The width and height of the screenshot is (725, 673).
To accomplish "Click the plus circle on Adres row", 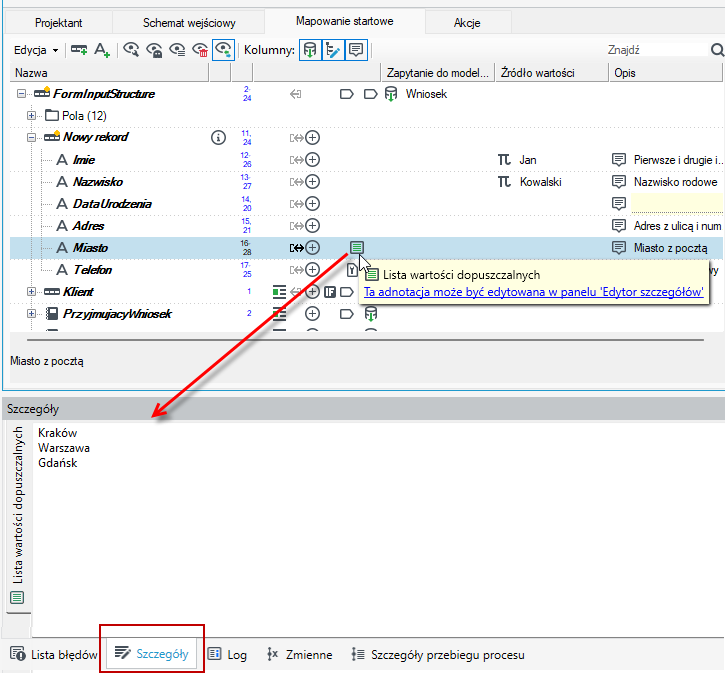I will [313, 226].
